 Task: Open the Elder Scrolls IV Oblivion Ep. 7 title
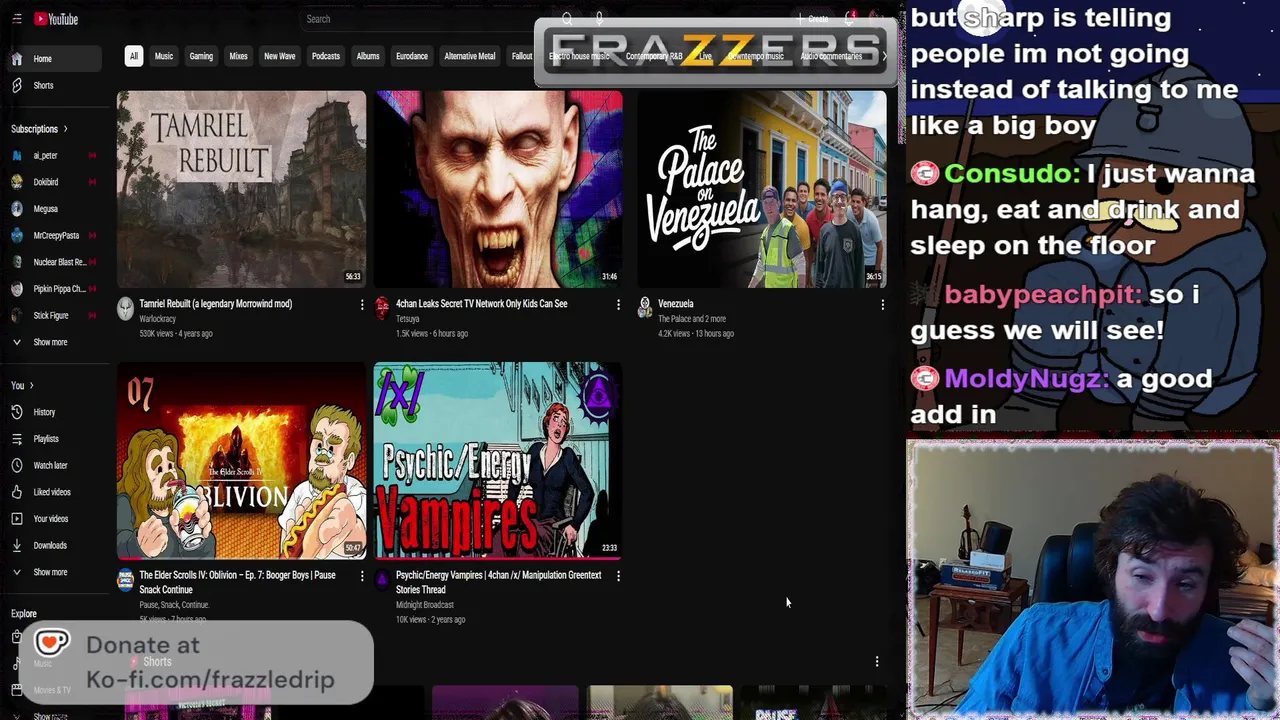coord(238,582)
